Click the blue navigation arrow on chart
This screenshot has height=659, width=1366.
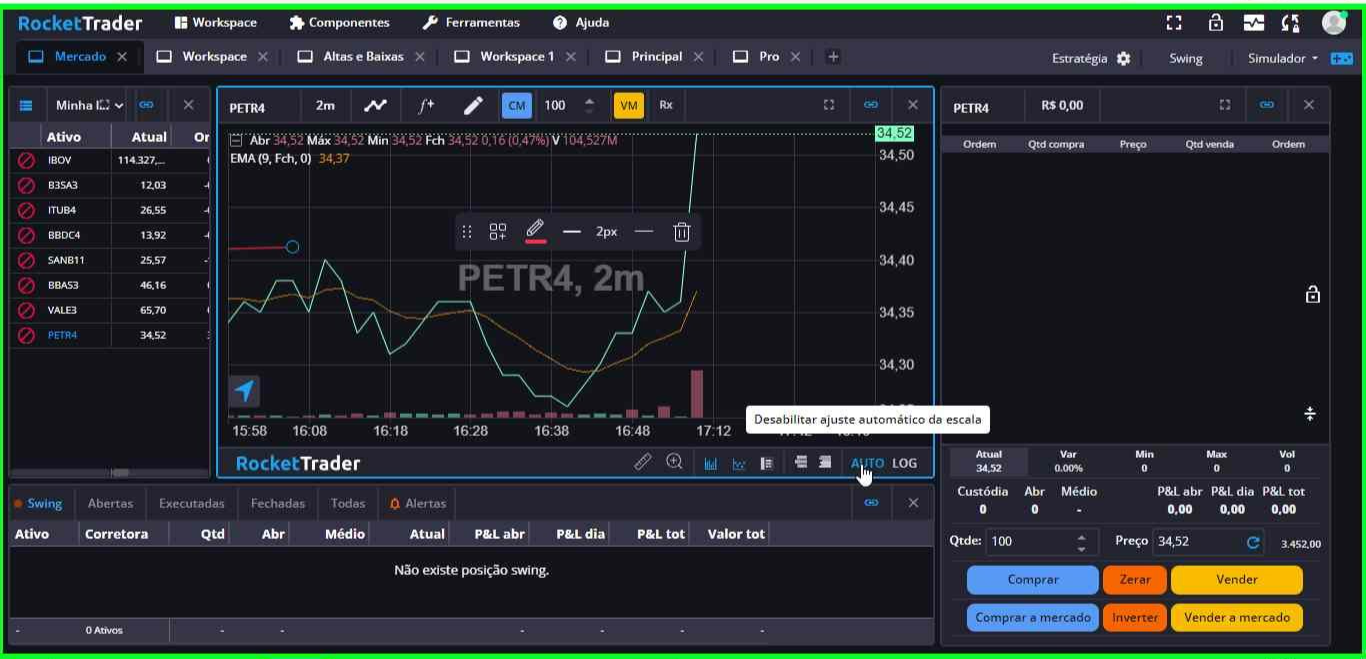coord(245,391)
